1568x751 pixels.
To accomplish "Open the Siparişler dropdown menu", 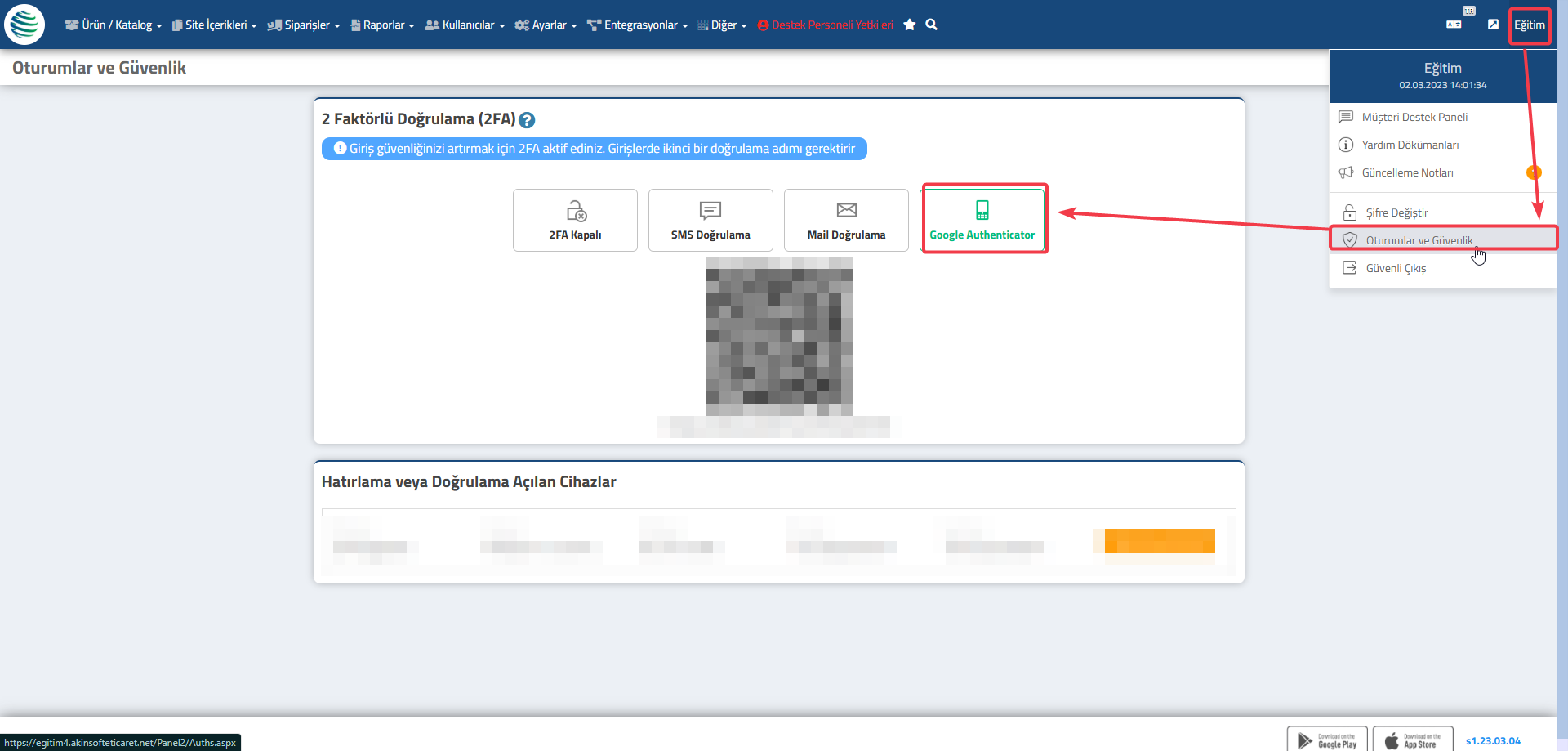I will point(304,25).
